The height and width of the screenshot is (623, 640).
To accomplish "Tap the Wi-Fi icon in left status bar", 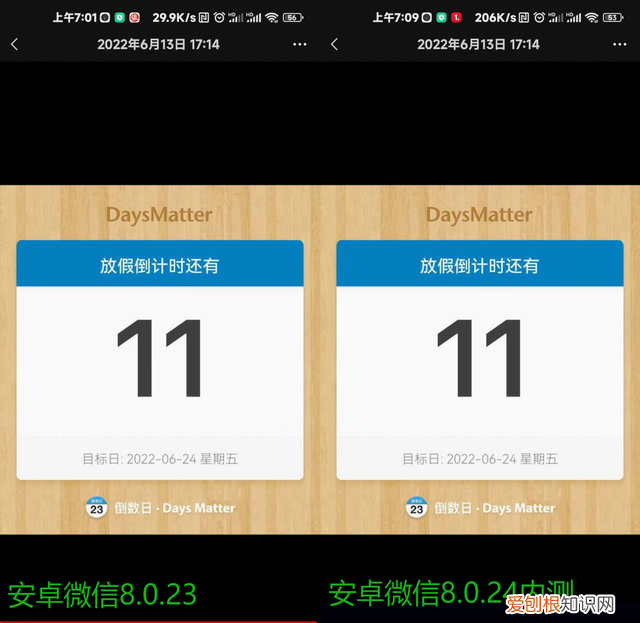I will click(271, 18).
